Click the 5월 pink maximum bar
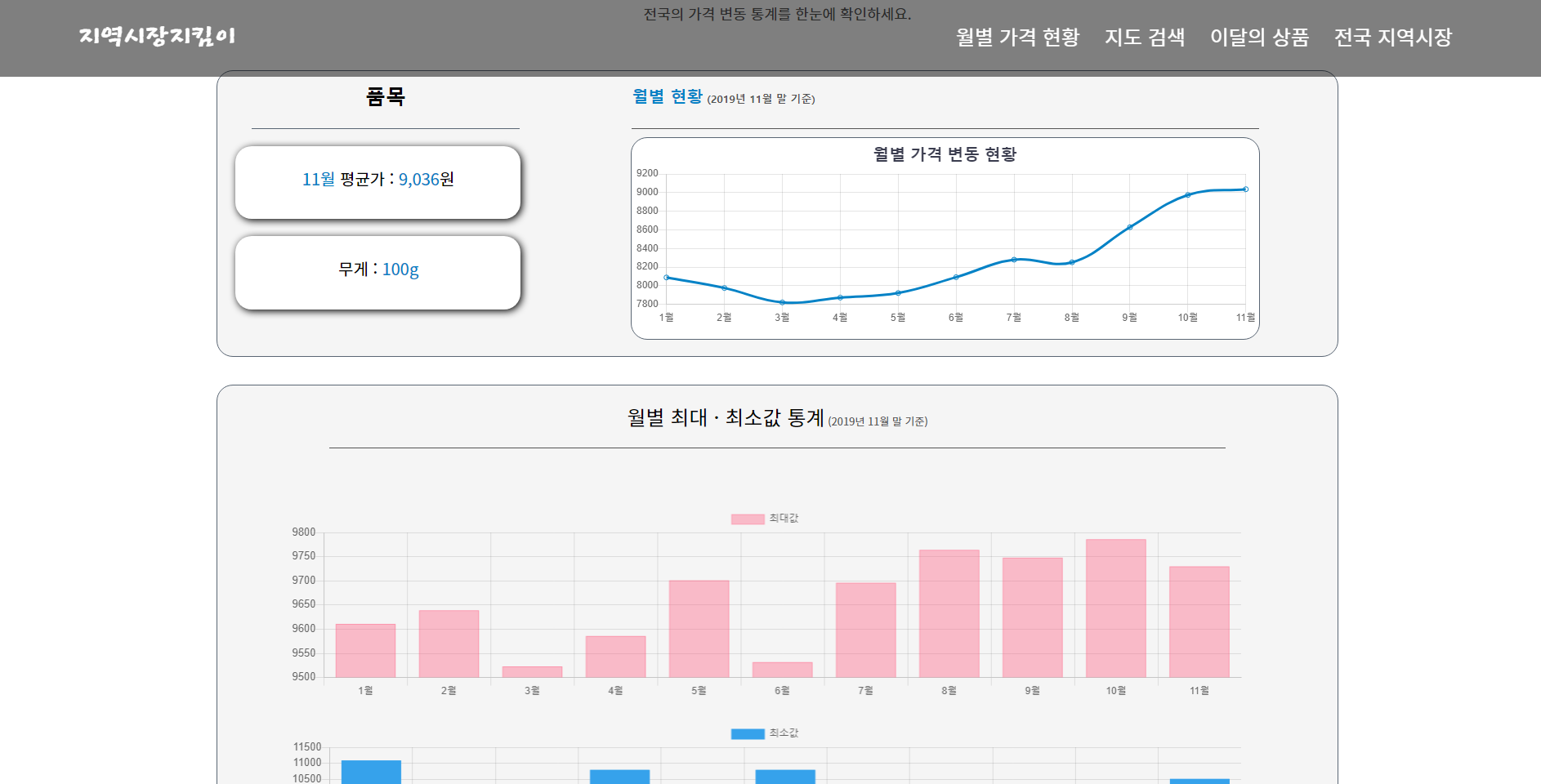 tap(699, 629)
